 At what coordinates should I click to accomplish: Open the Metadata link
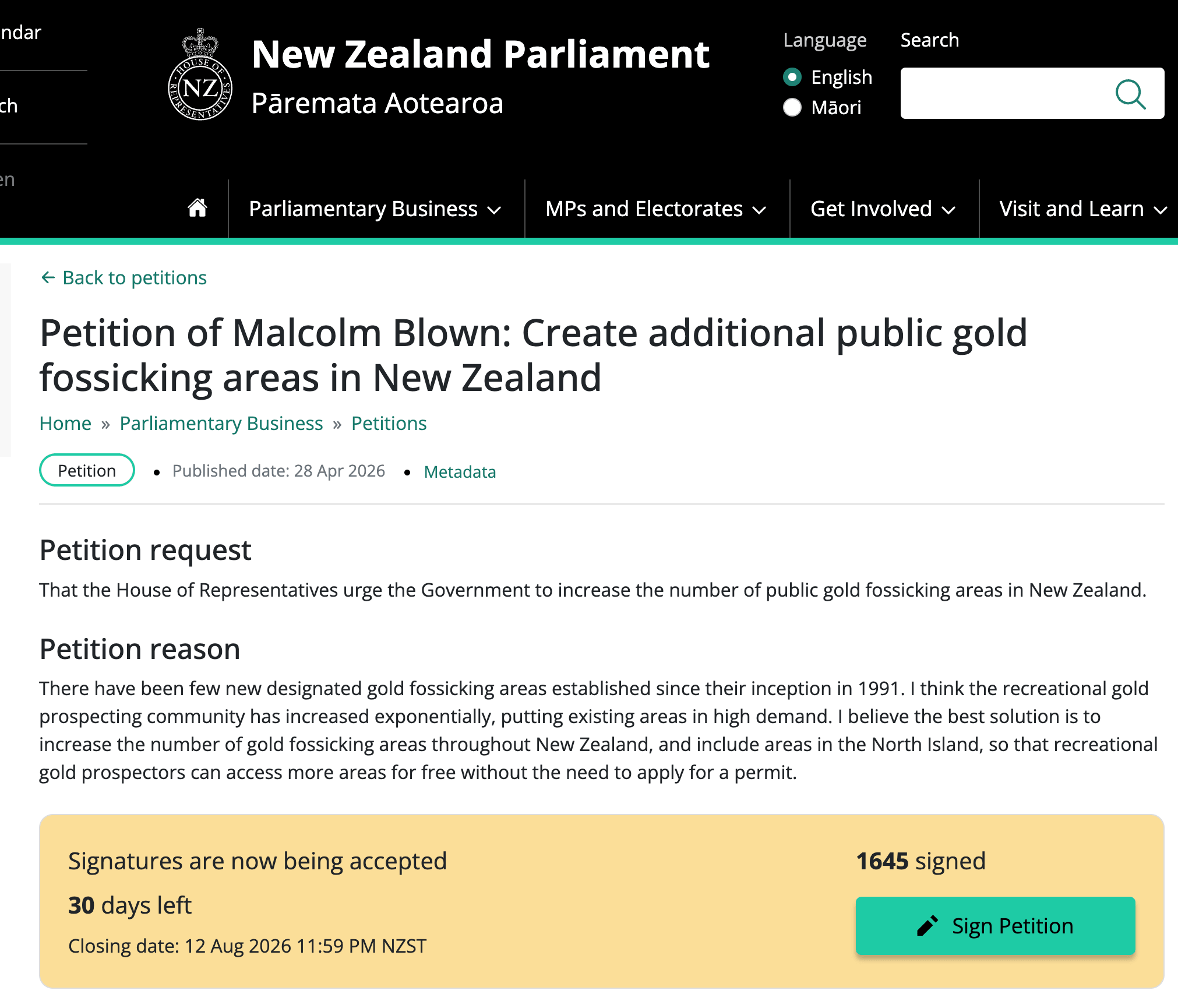click(x=460, y=472)
